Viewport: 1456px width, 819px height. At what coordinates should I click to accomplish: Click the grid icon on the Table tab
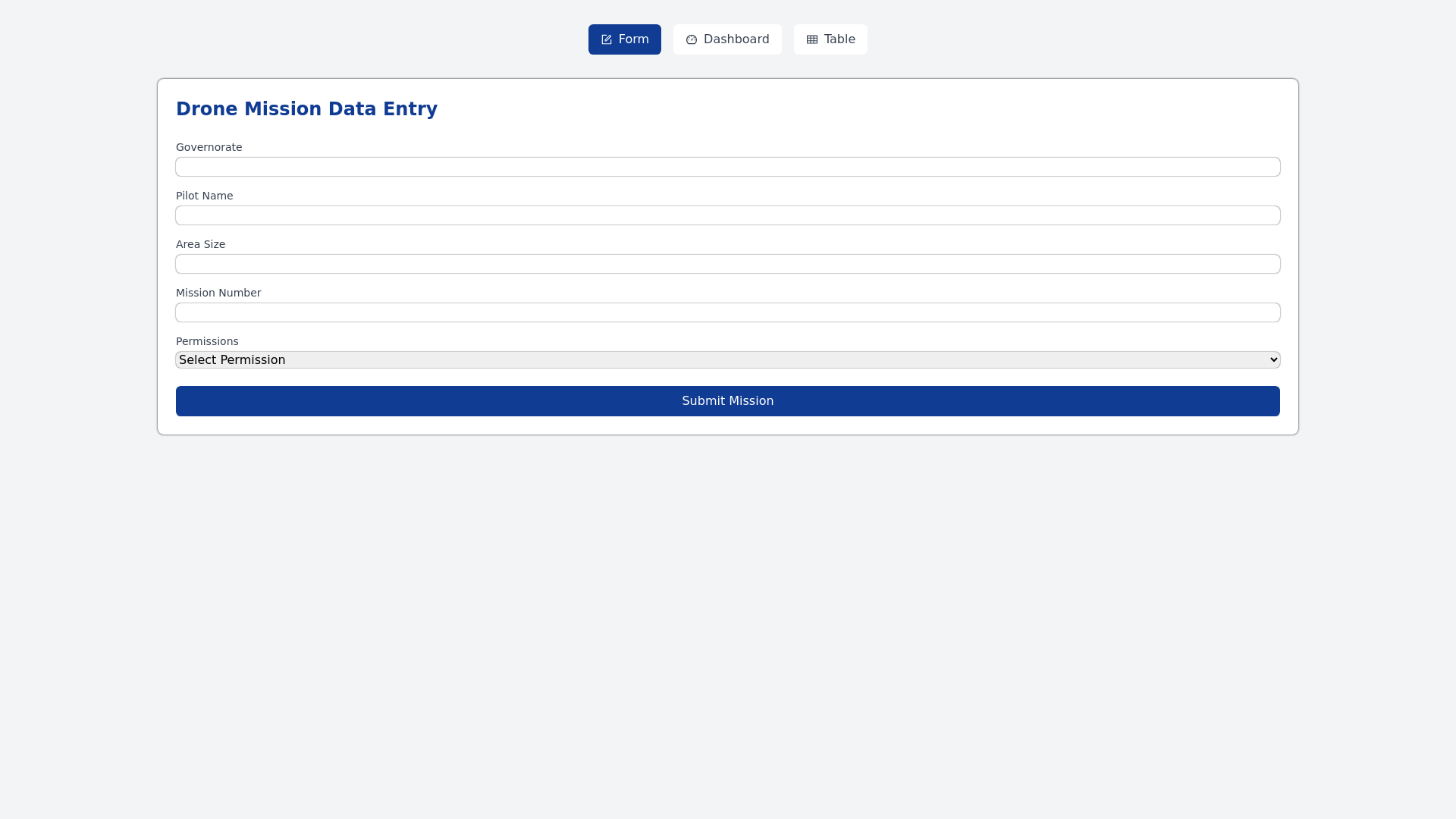812,39
